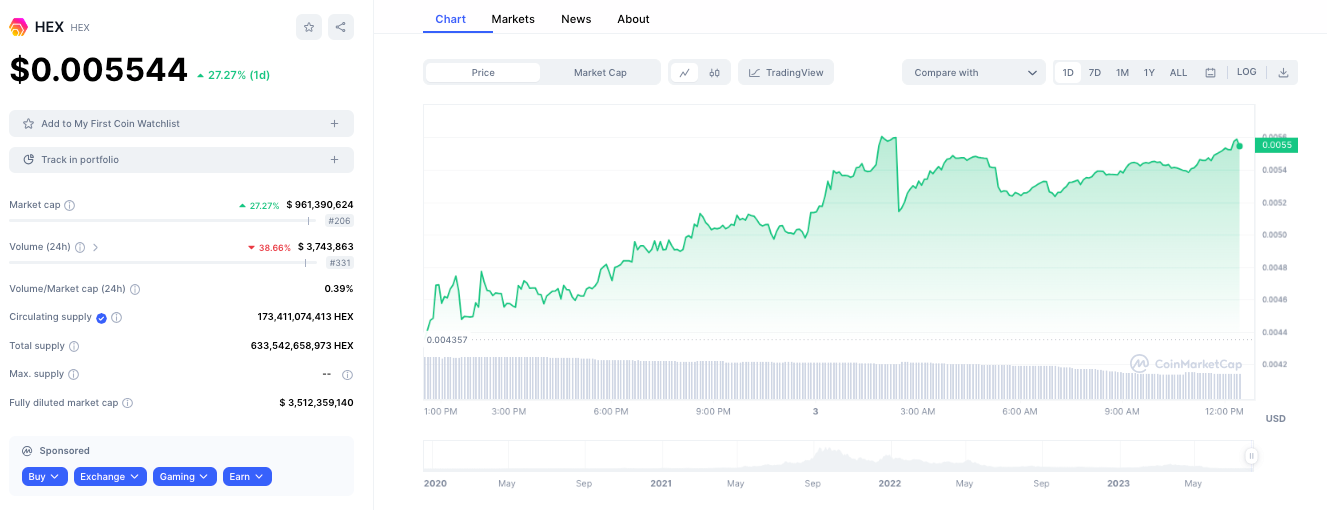Open info icon beside Max. supply value

(x=347, y=375)
